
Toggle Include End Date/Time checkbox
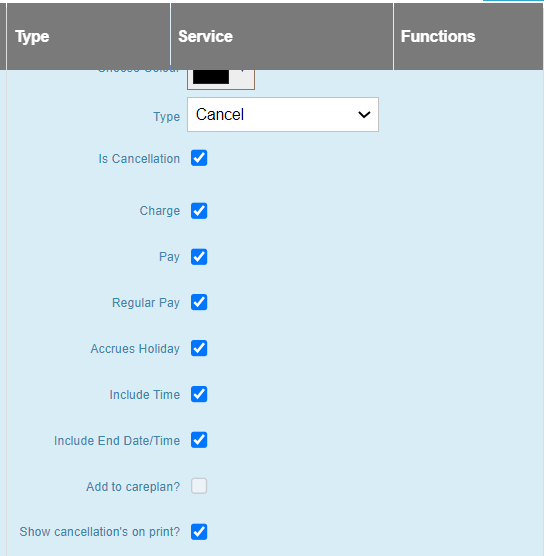199,440
